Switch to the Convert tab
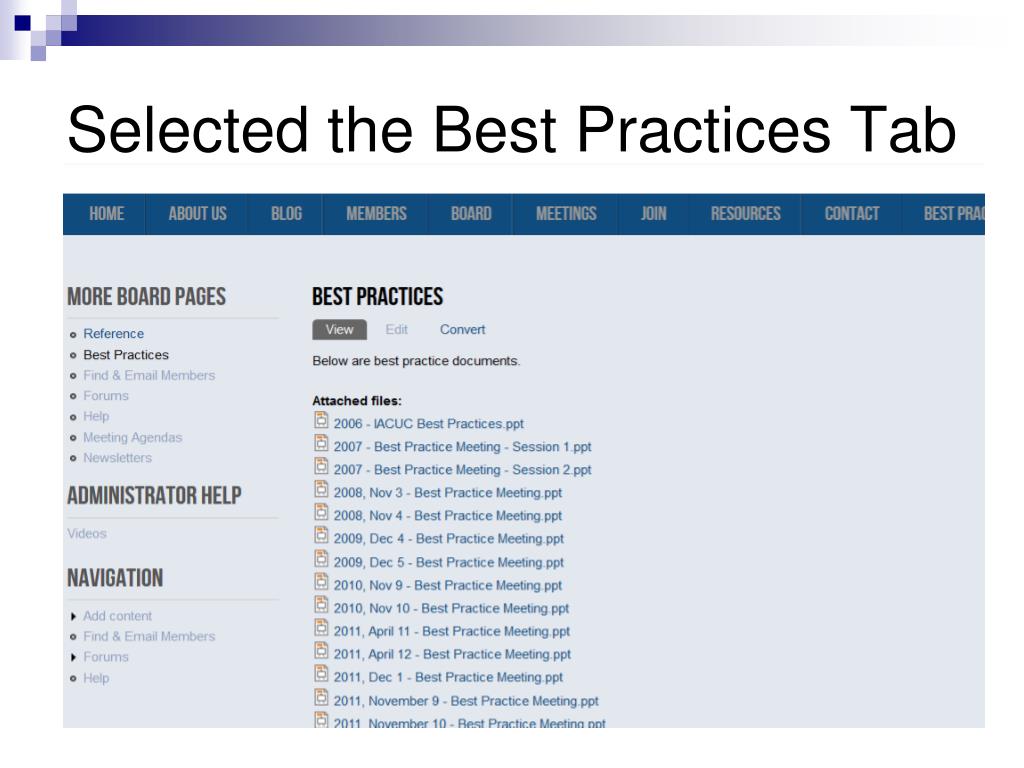 tap(462, 330)
